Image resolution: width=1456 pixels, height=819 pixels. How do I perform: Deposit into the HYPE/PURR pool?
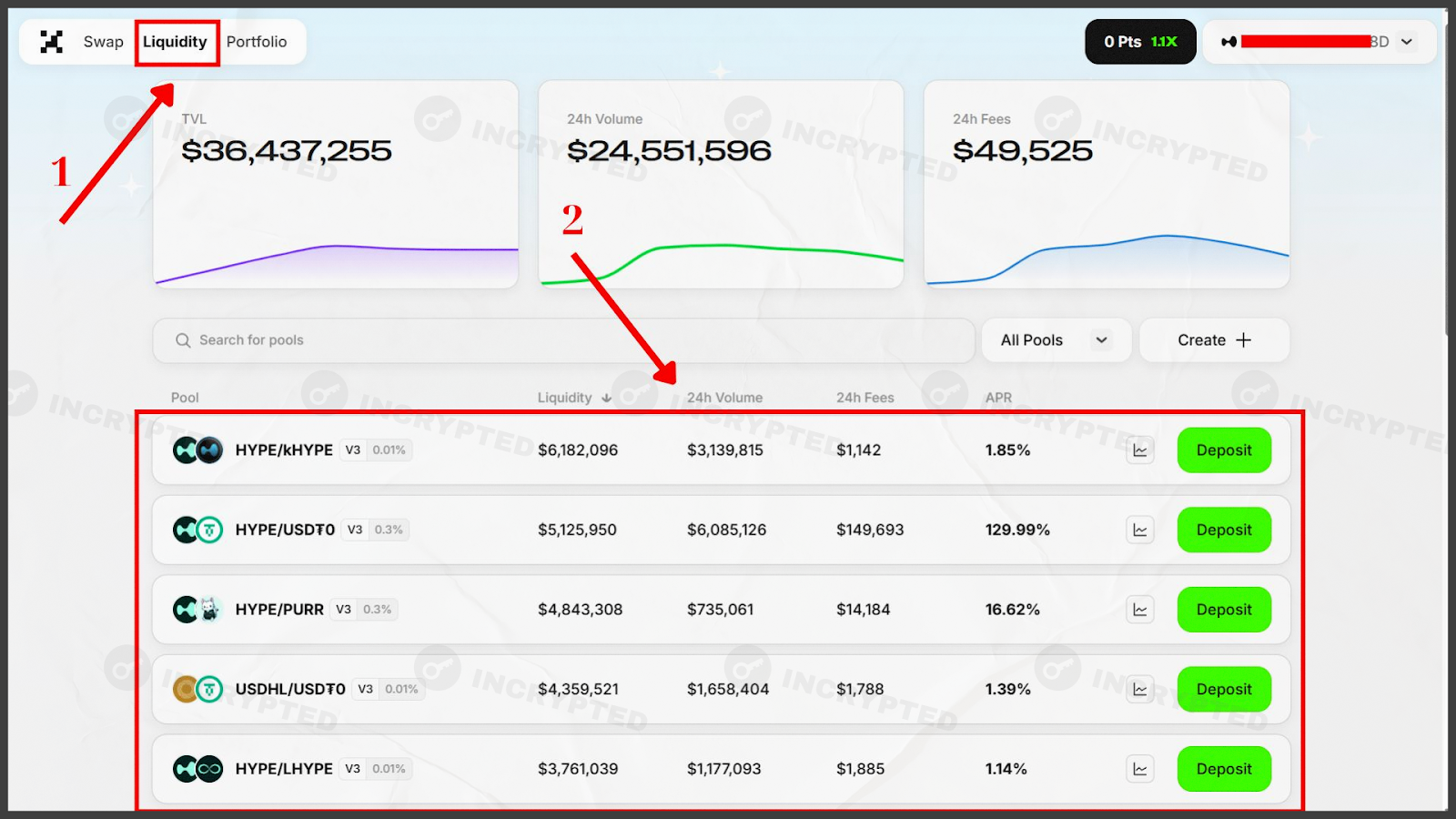pyautogui.click(x=1224, y=610)
